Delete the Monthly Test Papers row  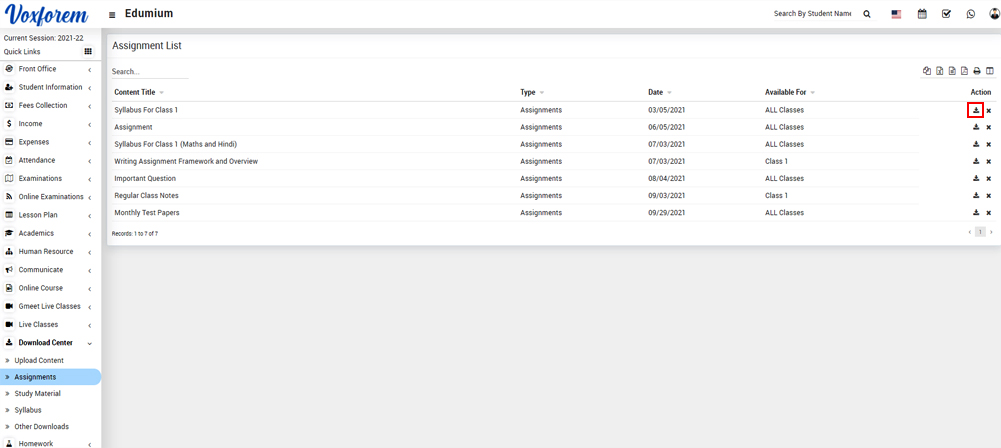click(989, 213)
